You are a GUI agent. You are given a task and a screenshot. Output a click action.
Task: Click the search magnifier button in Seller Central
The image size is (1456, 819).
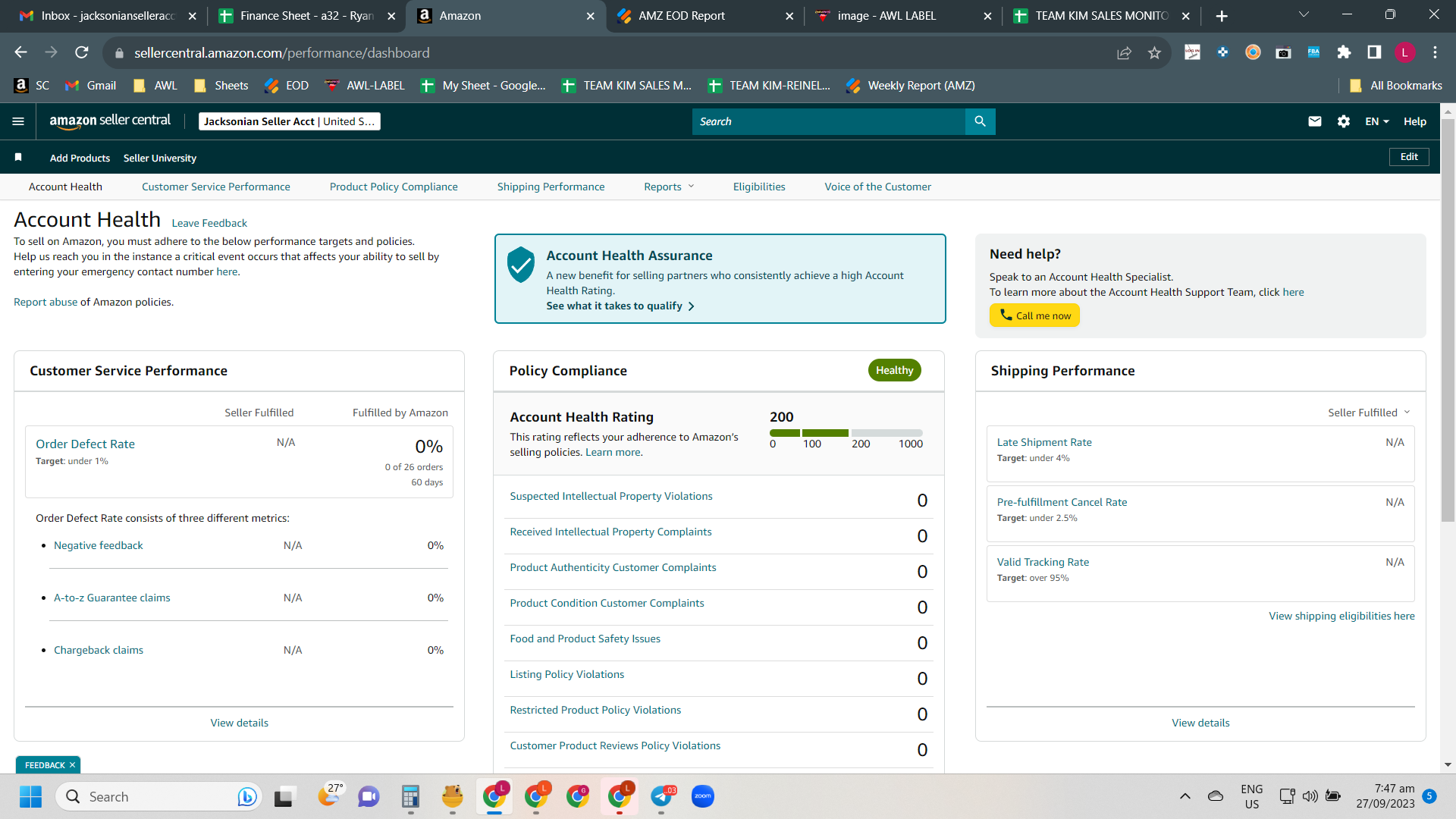tap(980, 121)
